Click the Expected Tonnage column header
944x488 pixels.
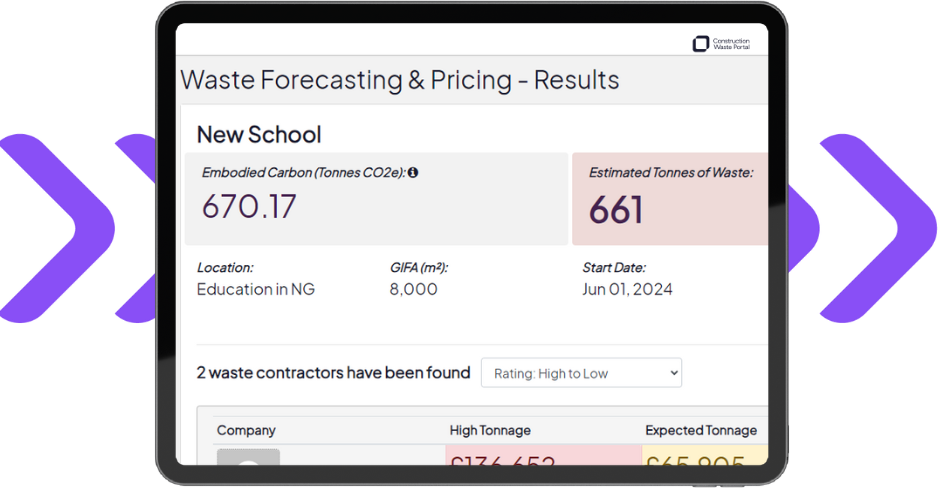[x=701, y=430]
